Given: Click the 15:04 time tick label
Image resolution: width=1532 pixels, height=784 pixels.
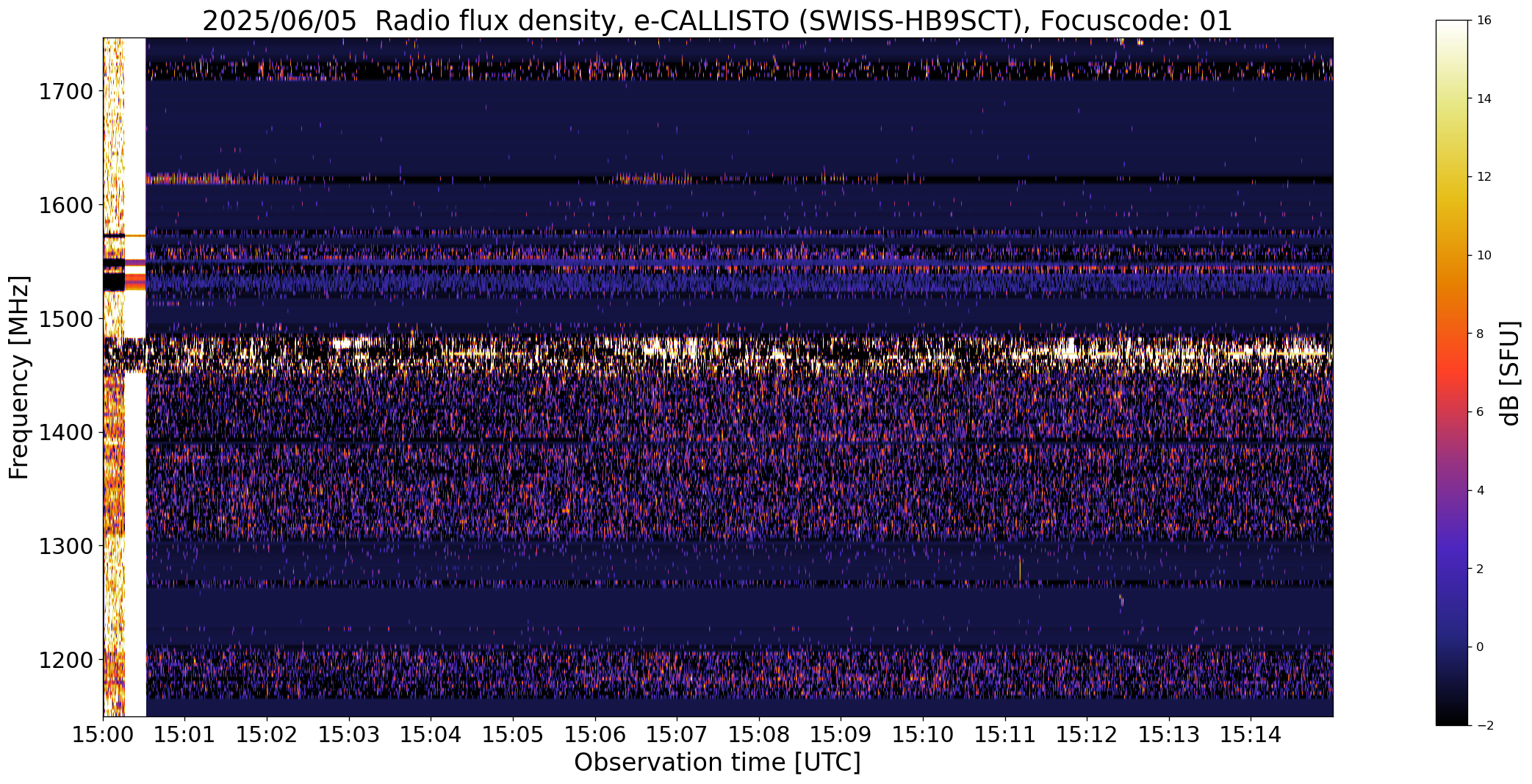Looking at the screenshot, I should tap(431, 735).
